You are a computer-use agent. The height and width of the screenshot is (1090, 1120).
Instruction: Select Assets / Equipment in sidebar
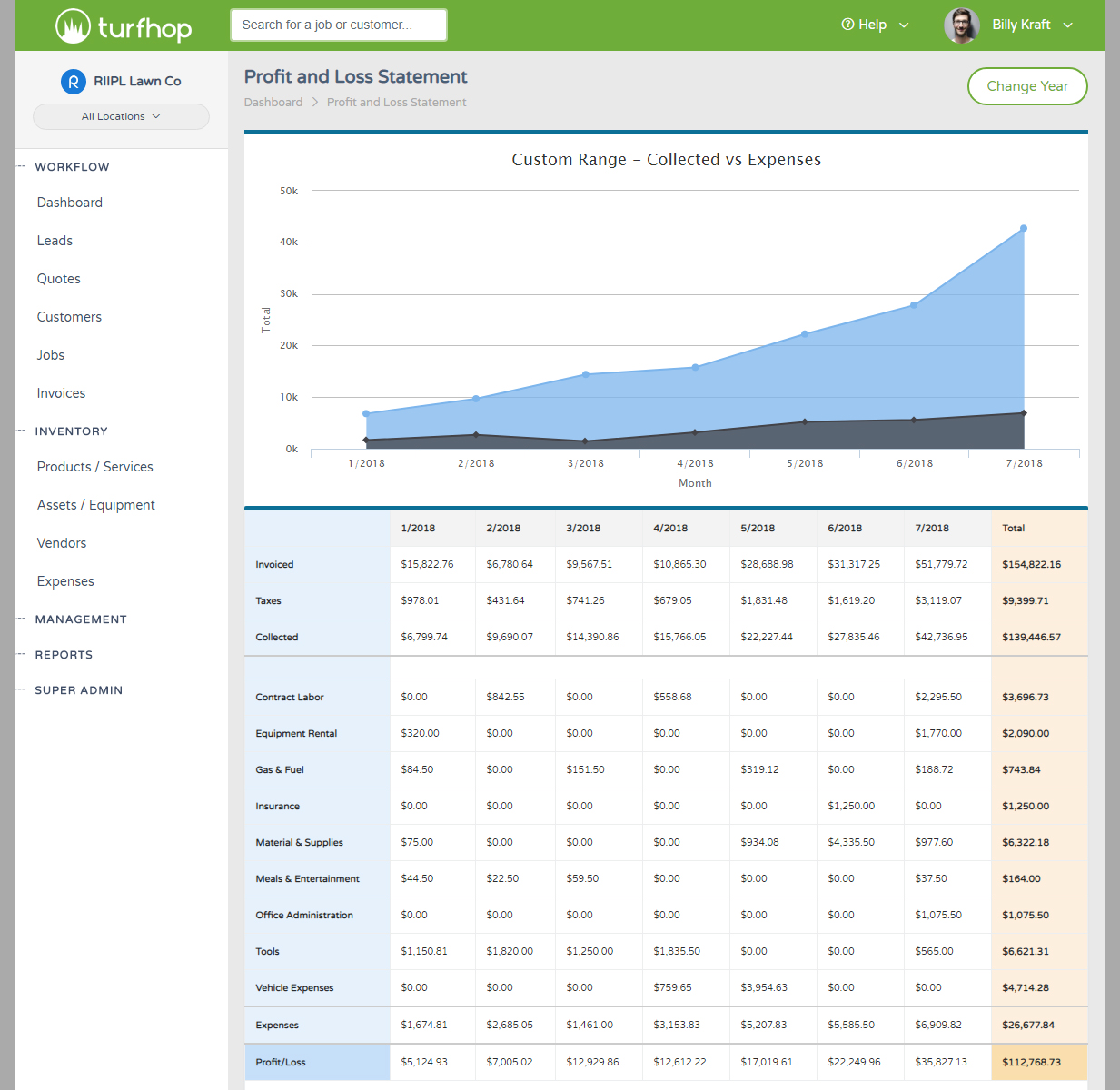coord(95,504)
